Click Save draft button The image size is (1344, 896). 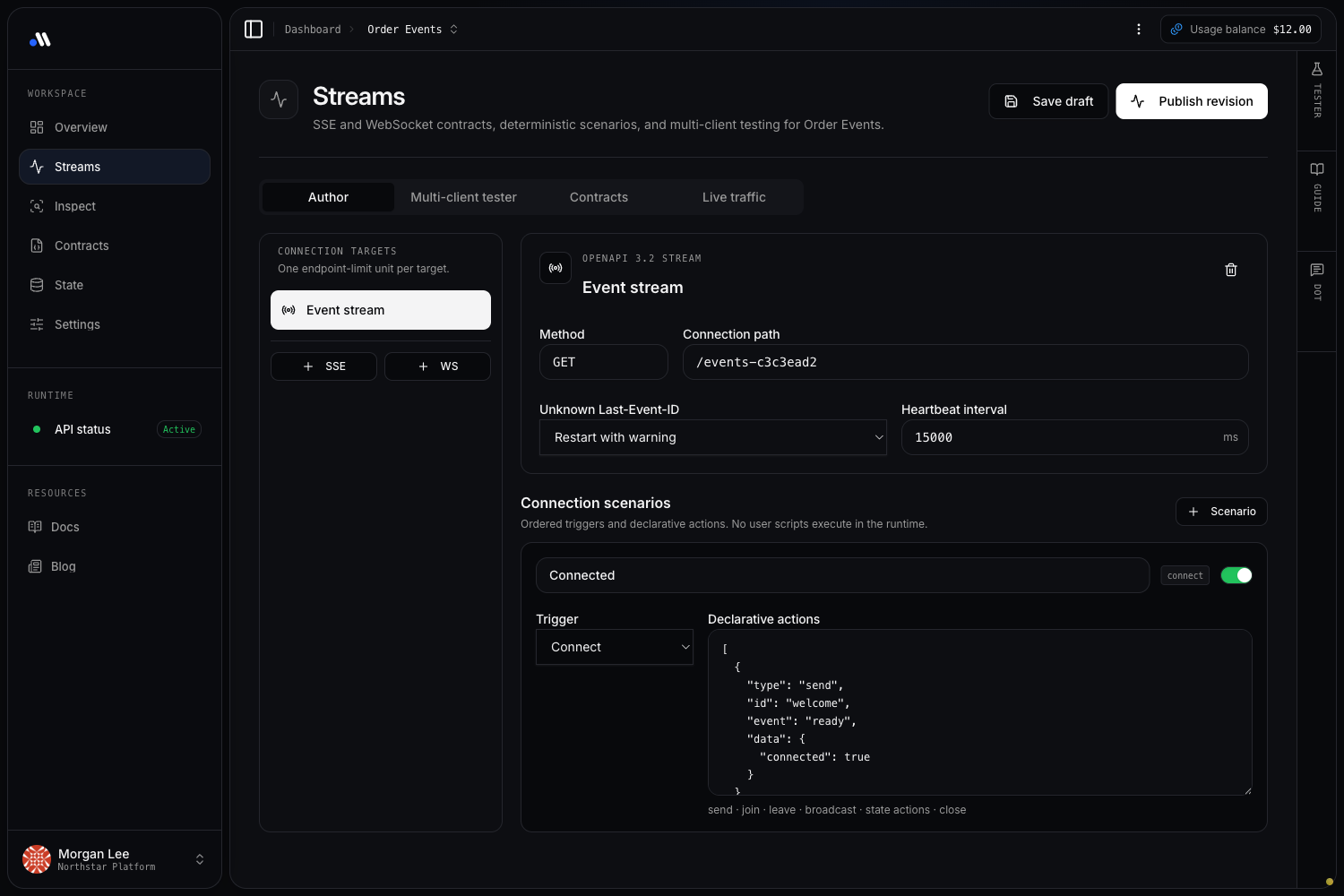click(x=1048, y=101)
